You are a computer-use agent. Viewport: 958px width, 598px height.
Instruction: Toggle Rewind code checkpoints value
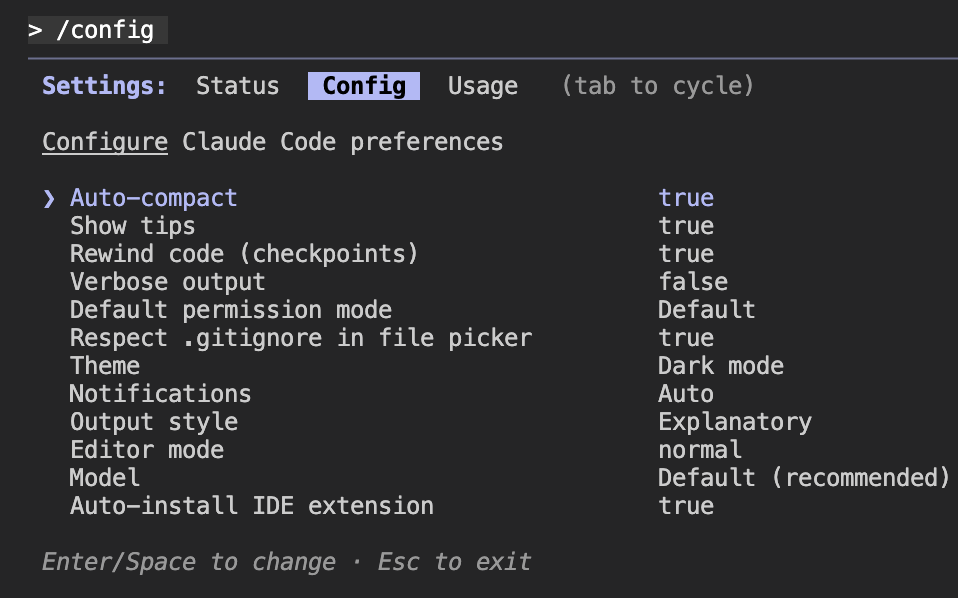[x=686, y=254]
